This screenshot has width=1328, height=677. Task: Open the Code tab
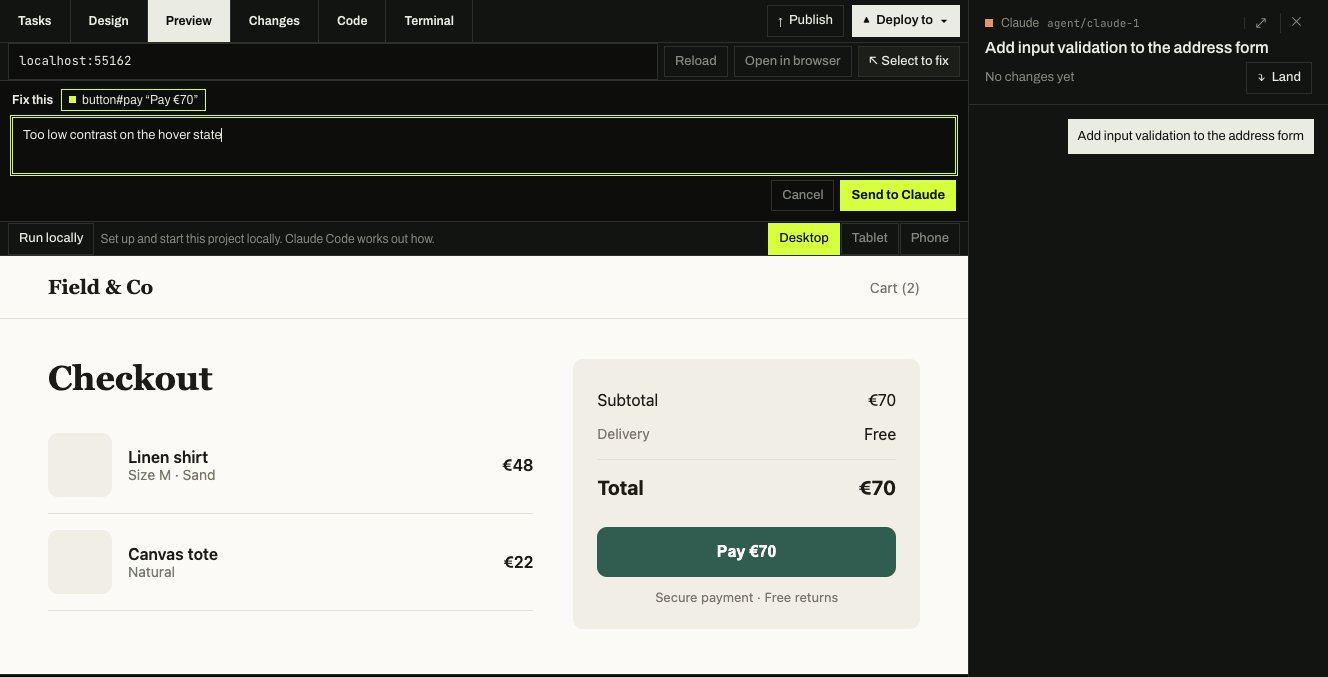click(352, 20)
